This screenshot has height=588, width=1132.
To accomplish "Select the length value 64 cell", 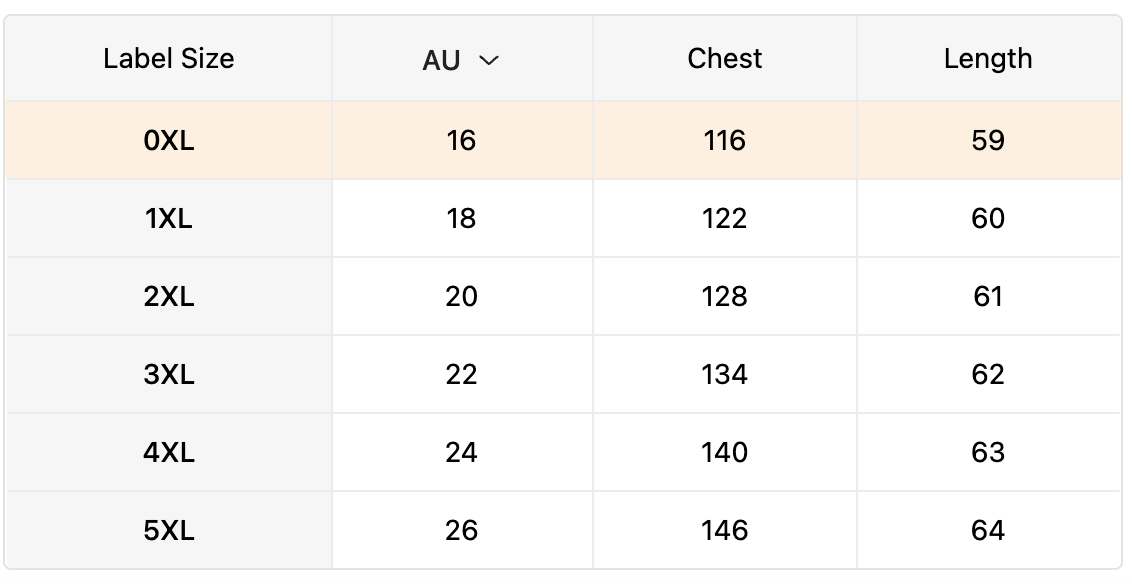I will [987, 531].
